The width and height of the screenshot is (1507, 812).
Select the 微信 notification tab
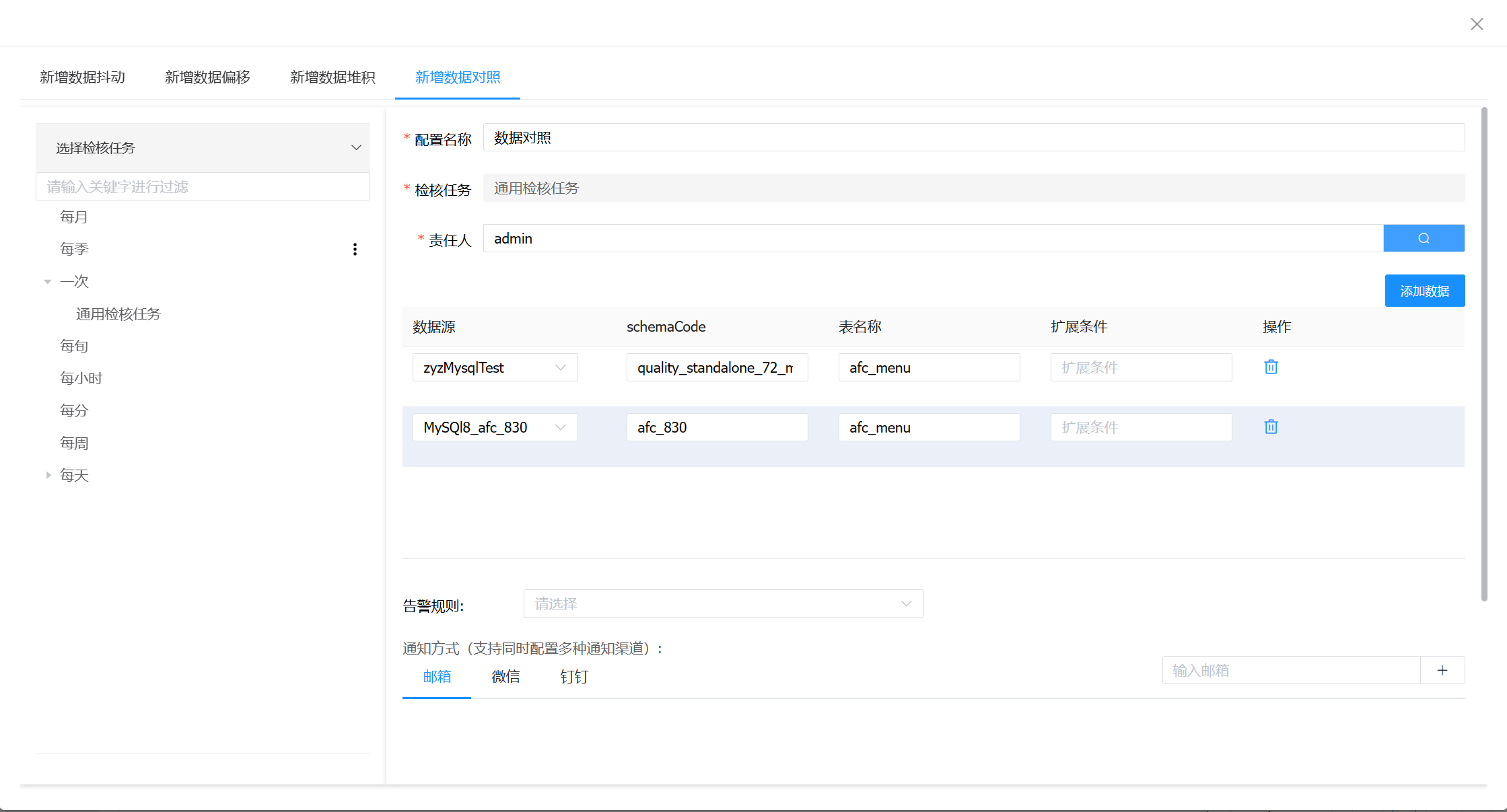(505, 677)
